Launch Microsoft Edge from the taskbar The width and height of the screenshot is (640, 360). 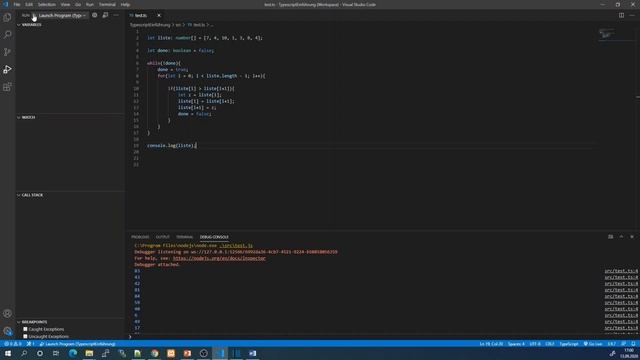[x=73, y=353]
